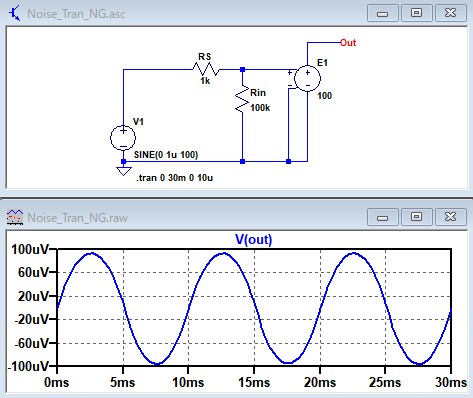Click the SINE(0 1u 100) source value text
The image size is (473, 398).
(x=166, y=155)
